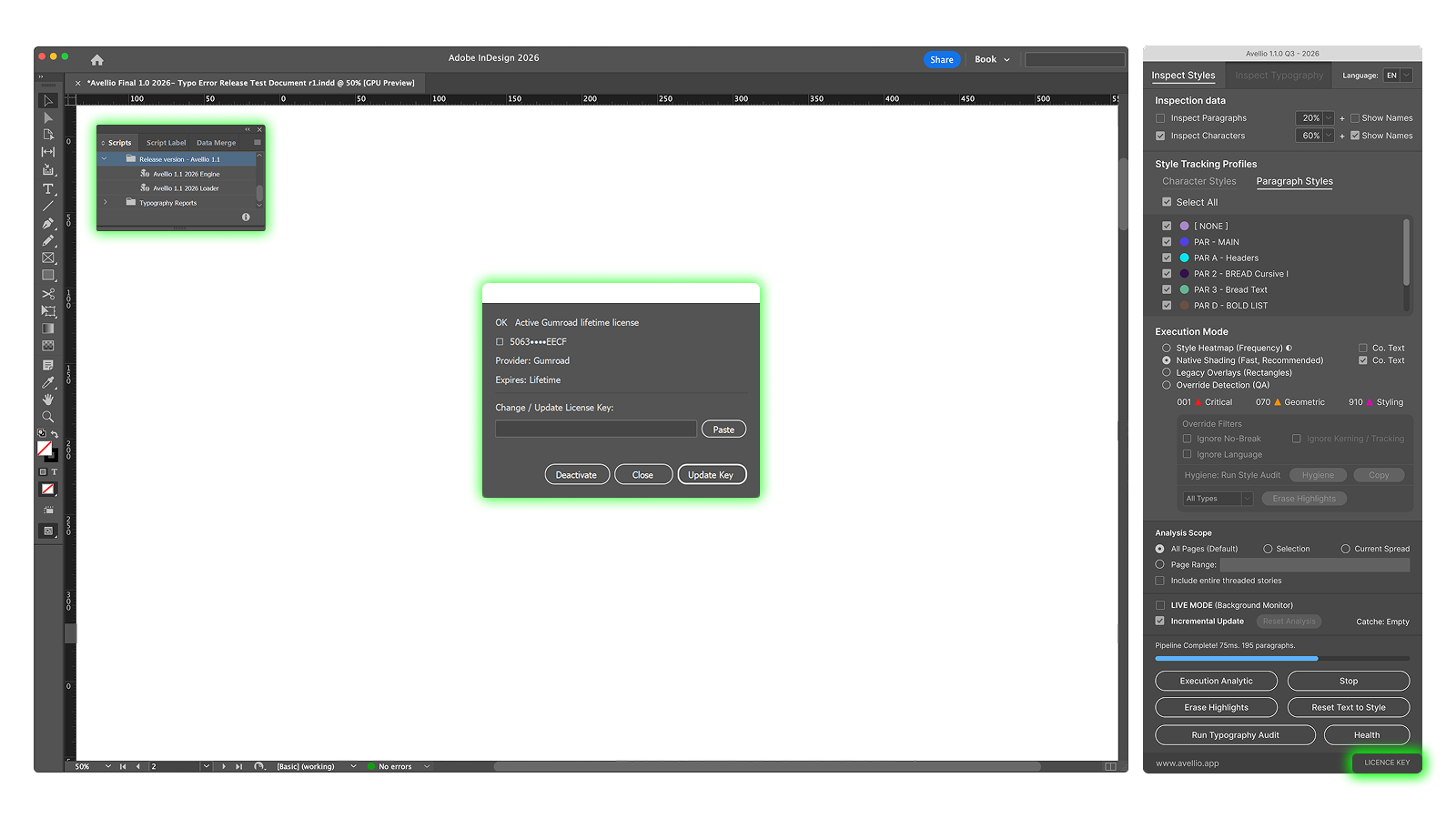Image resolution: width=1456 pixels, height=819 pixels.
Task: Select the Free Transform tool
Action: click(x=48, y=311)
